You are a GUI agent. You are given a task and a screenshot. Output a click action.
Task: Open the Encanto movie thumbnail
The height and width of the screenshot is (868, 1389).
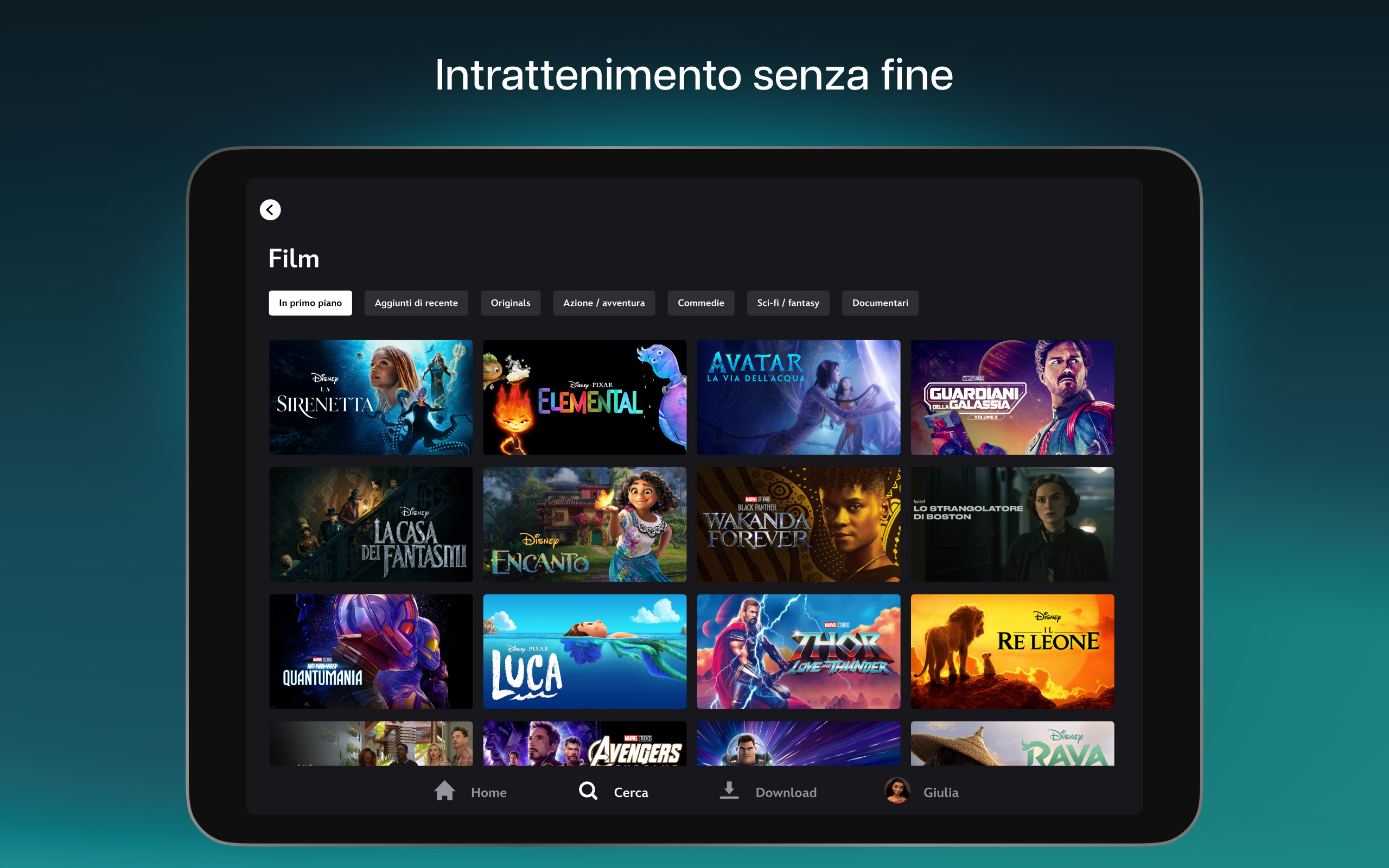coord(585,525)
